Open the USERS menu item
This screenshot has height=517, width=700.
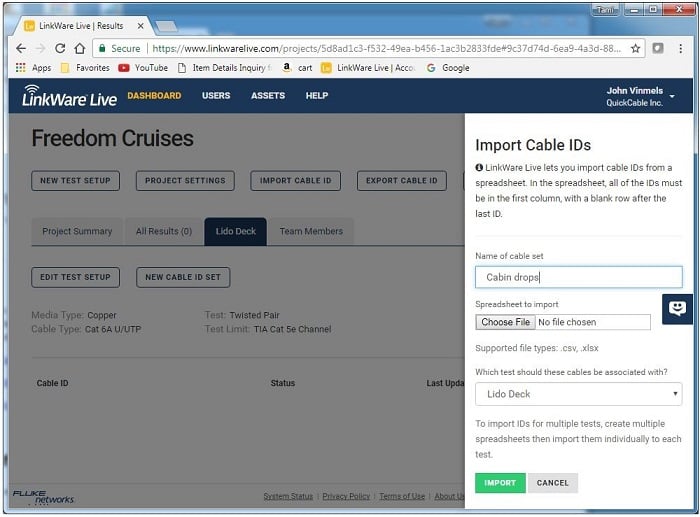[216, 96]
